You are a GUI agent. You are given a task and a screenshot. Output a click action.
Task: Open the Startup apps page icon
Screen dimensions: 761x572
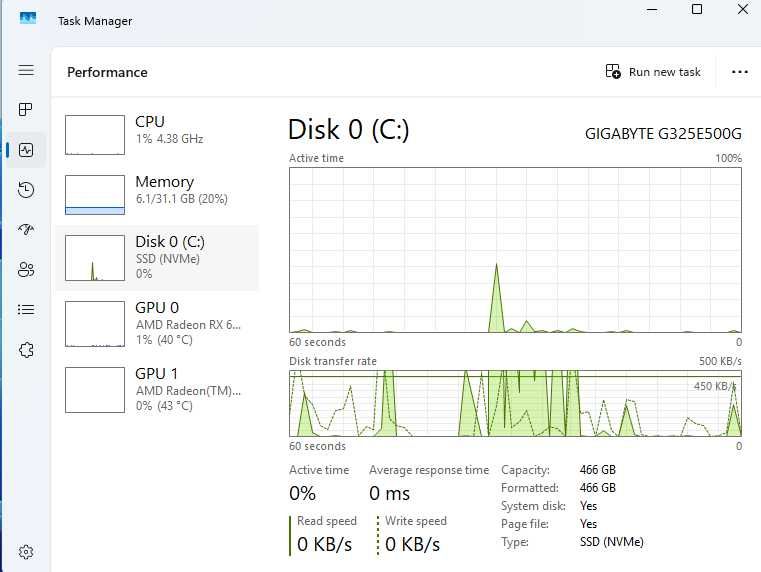26,230
